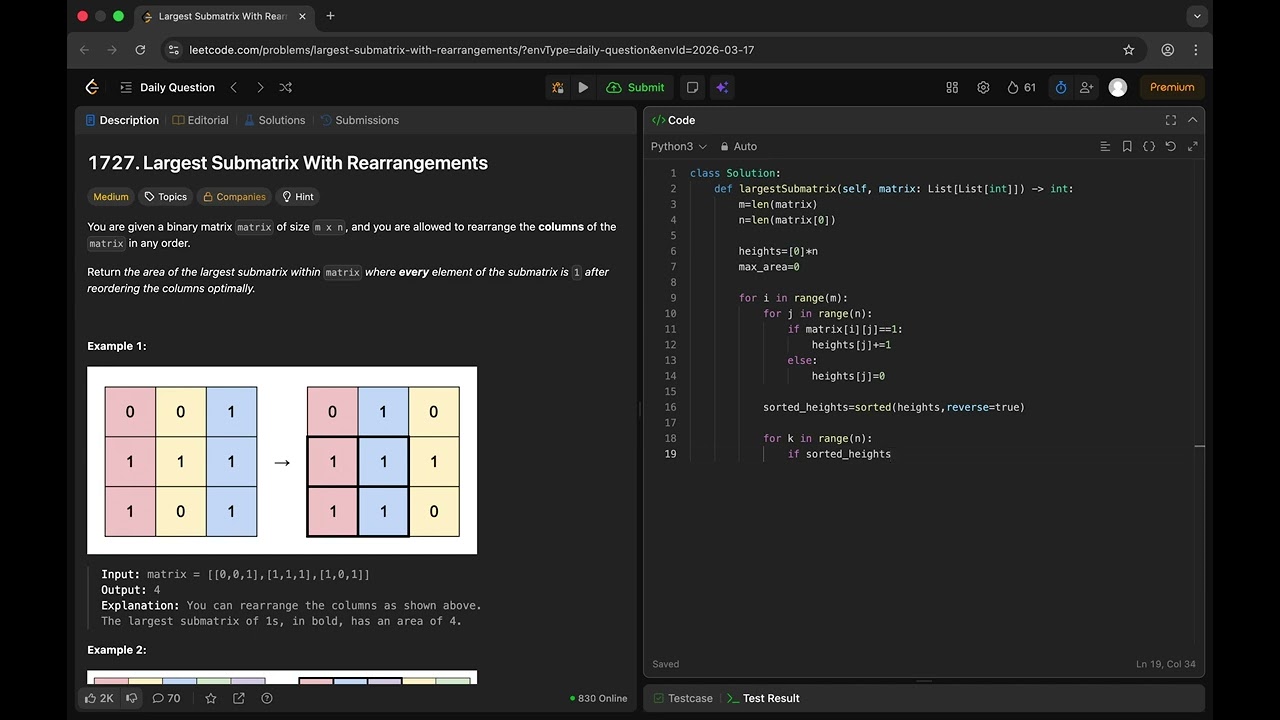This screenshot has height=720, width=1280.
Task: Expand the Topics tag
Action: (165, 197)
